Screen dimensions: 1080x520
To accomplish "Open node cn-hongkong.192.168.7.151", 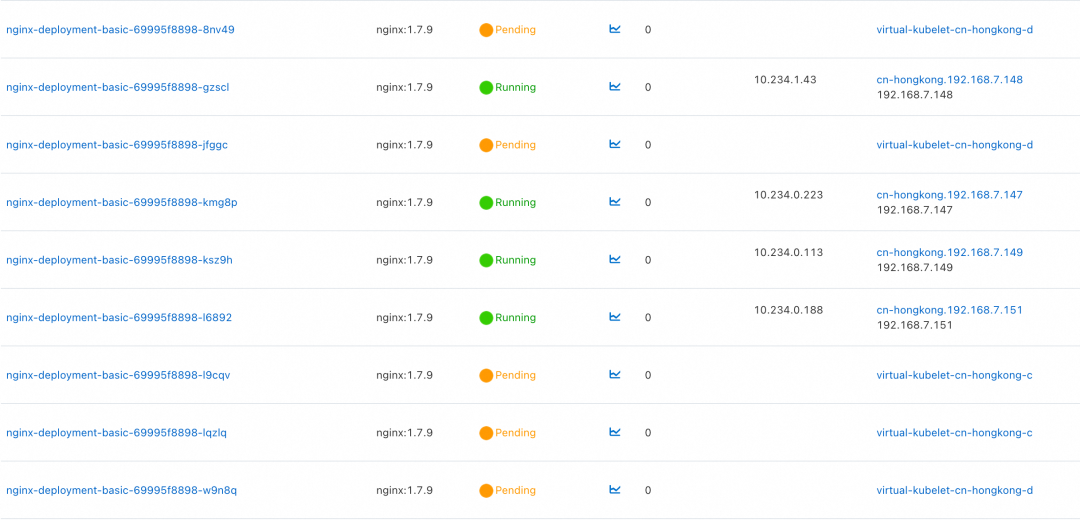I will click(x=949, y=310).
